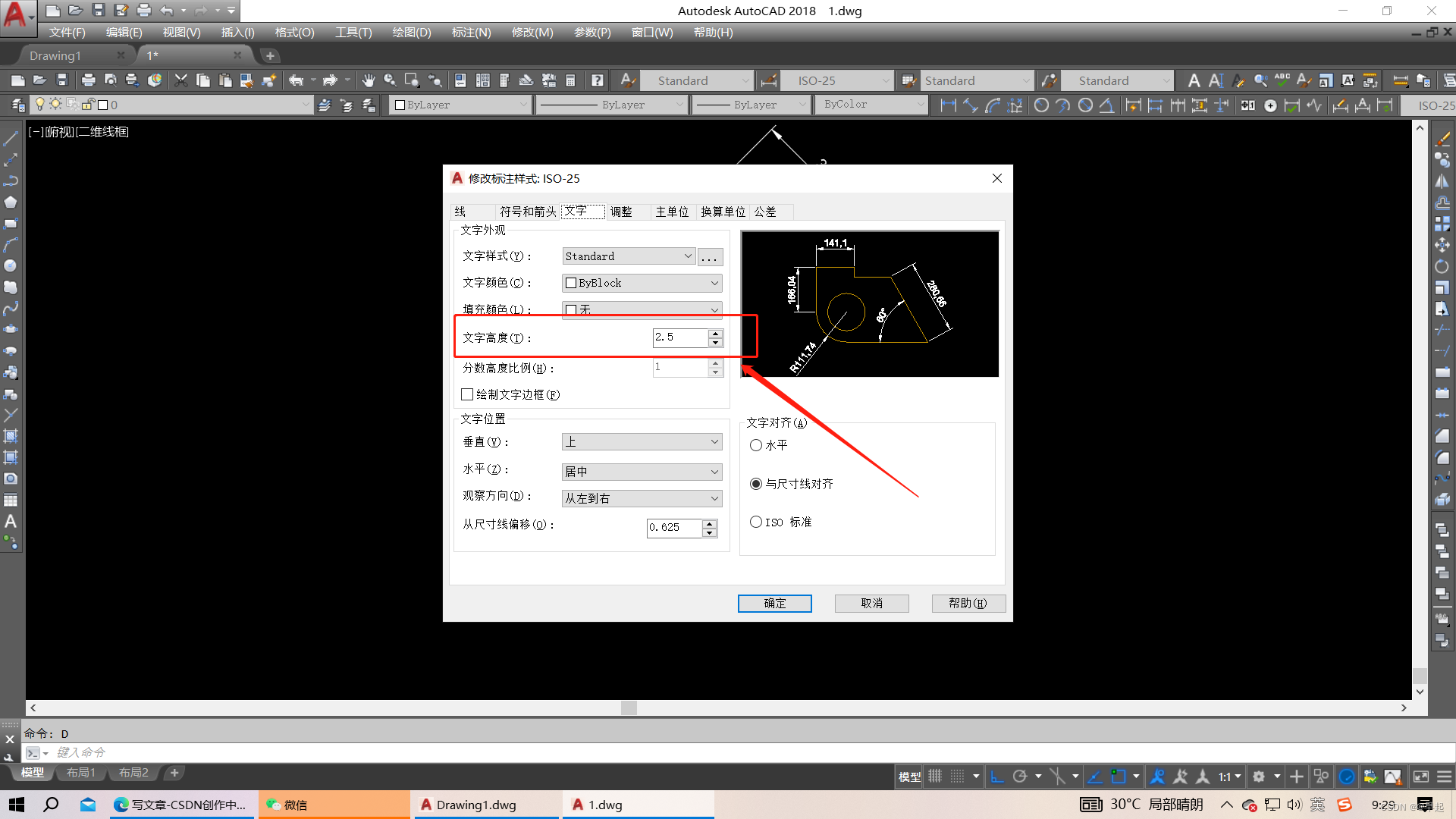Open the Help question mark toolbar icon
Screen dimensions: 1456x819
pos(598,80)
